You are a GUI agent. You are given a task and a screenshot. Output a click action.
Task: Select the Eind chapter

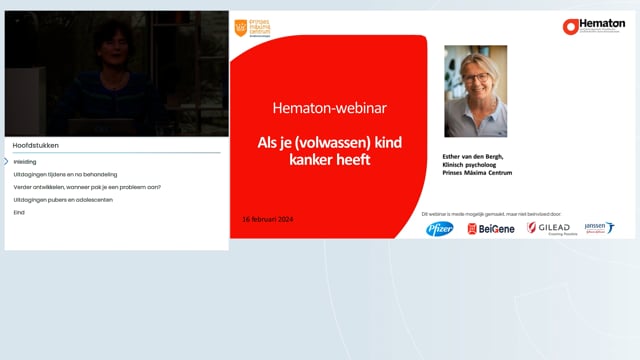point(19,212)
